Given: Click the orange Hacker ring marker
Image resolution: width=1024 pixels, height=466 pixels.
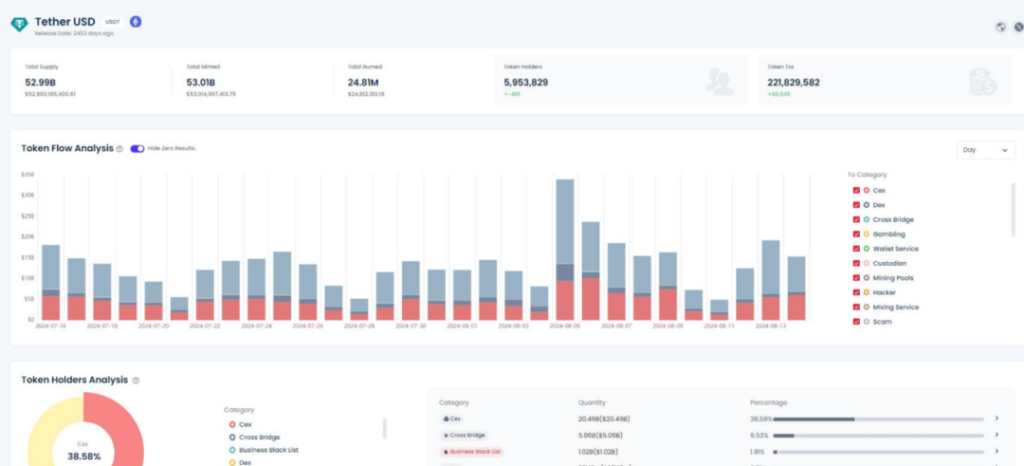Looking at the screenshot, I should tap(867, 292).
